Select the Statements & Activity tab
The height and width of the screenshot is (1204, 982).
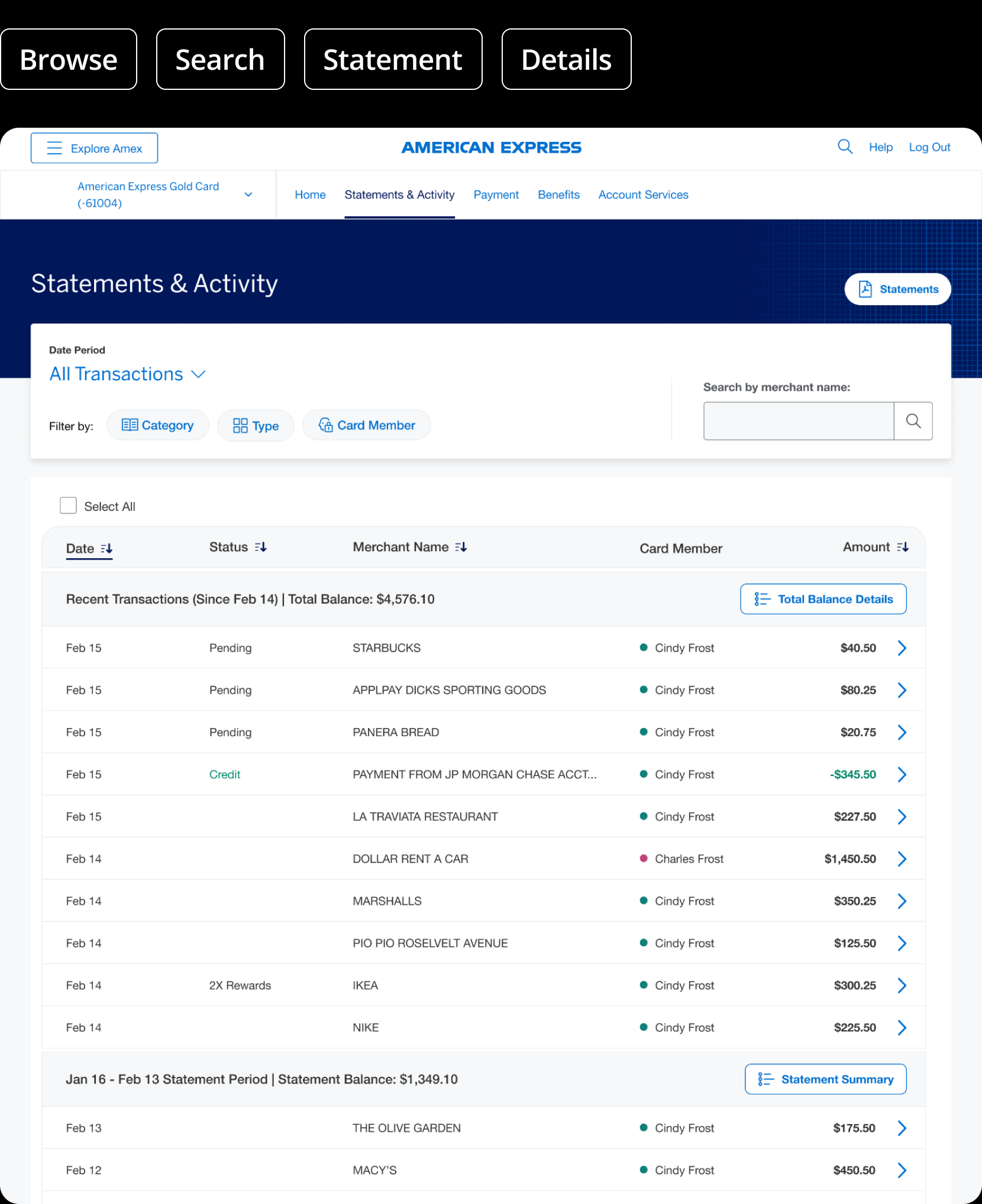[399, 195]
